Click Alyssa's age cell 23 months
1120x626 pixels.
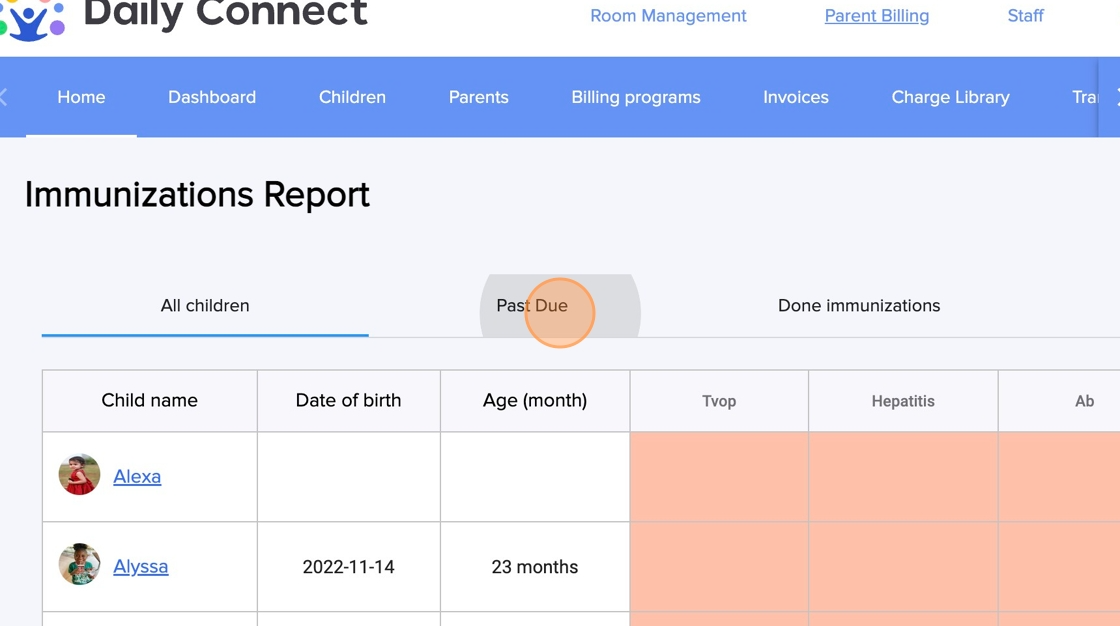point(535,567)
